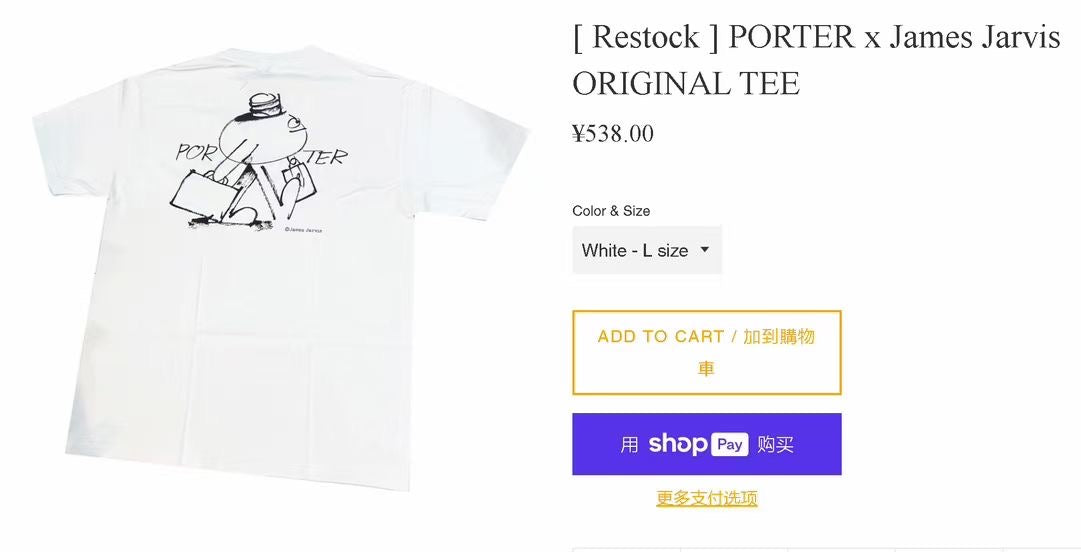Click the hat on the cartoon character
This screenshot has width=1081, height=552.
pos(264,105)
